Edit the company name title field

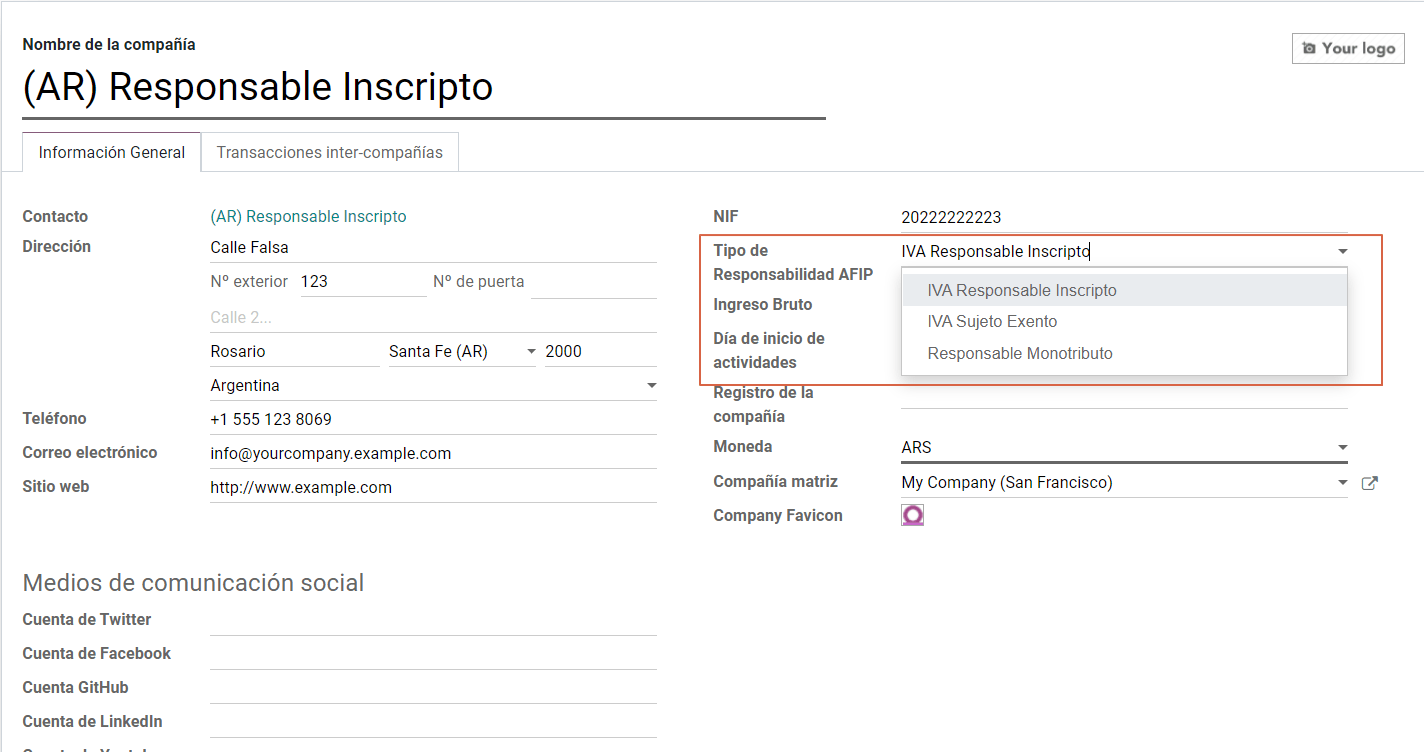tap(423, 88)
